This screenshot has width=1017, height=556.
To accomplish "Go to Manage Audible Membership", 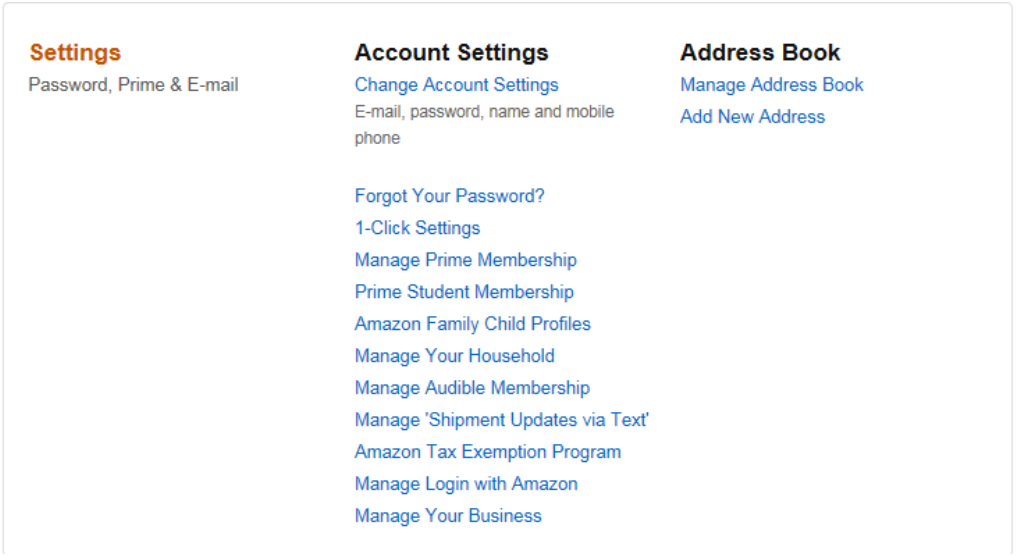I will pos(472,388).
